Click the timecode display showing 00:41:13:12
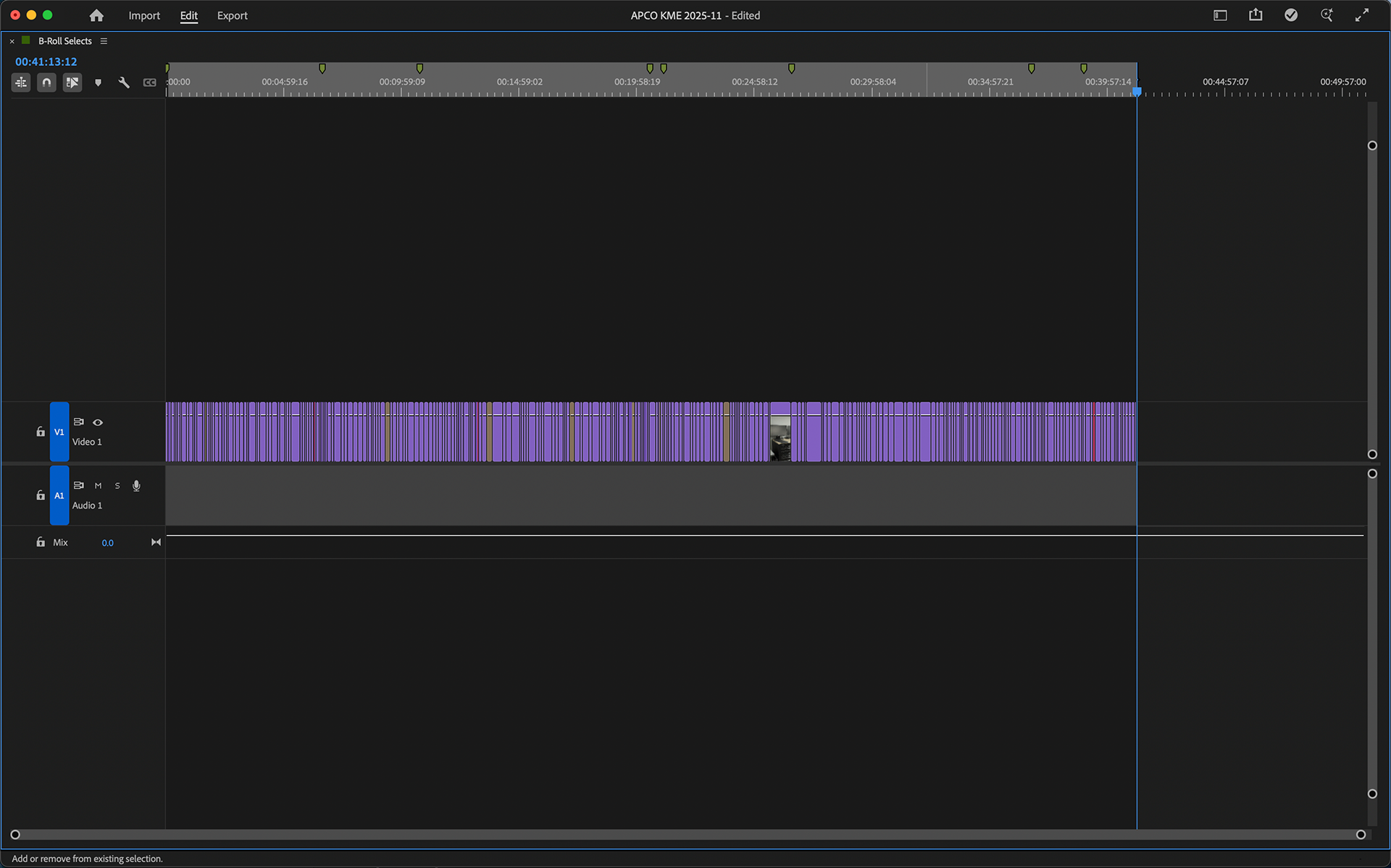This screenshot has width=1391, height=868. click(46, 62)
